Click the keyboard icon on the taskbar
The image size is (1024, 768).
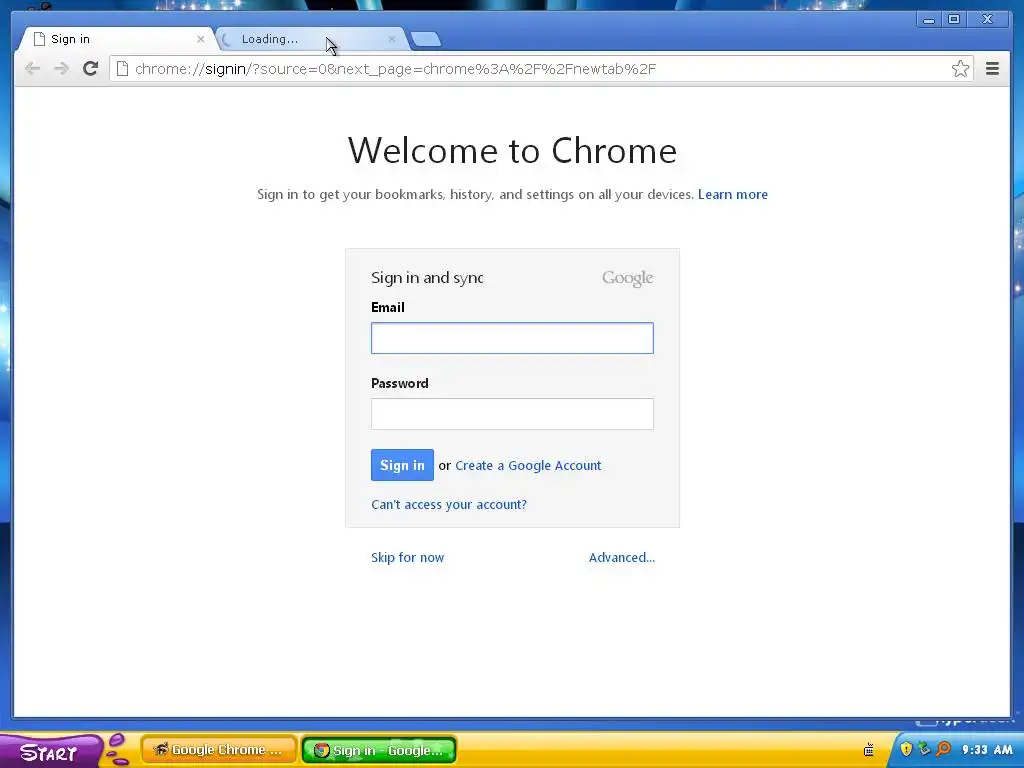coord(869,750)
